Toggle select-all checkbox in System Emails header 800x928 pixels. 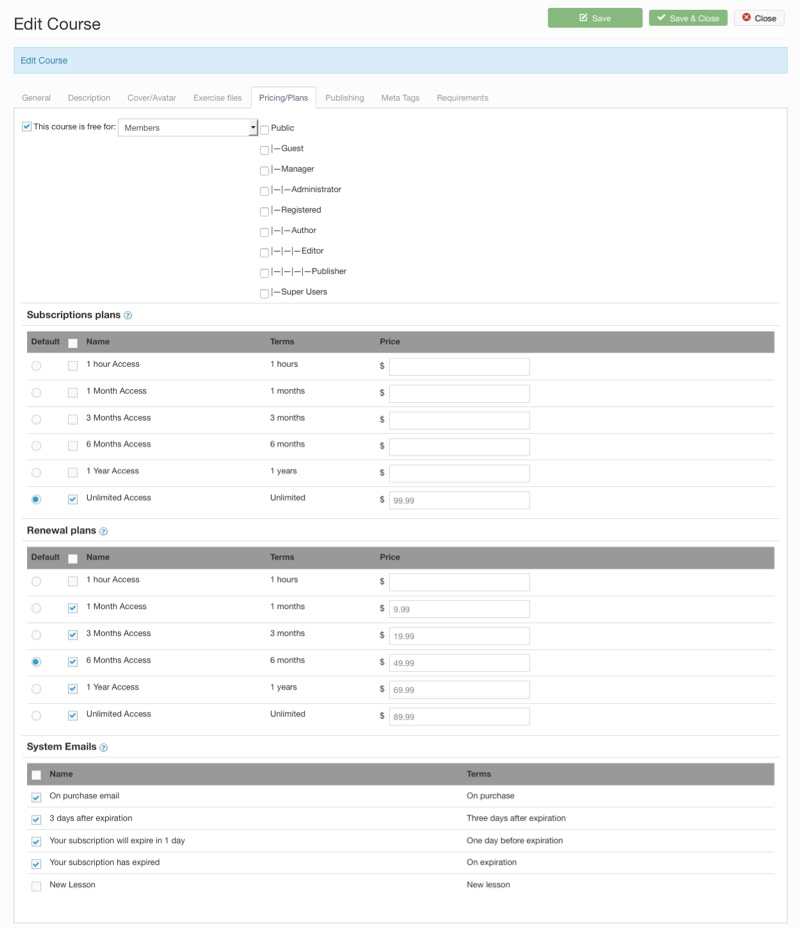click(x=36, y=775)
